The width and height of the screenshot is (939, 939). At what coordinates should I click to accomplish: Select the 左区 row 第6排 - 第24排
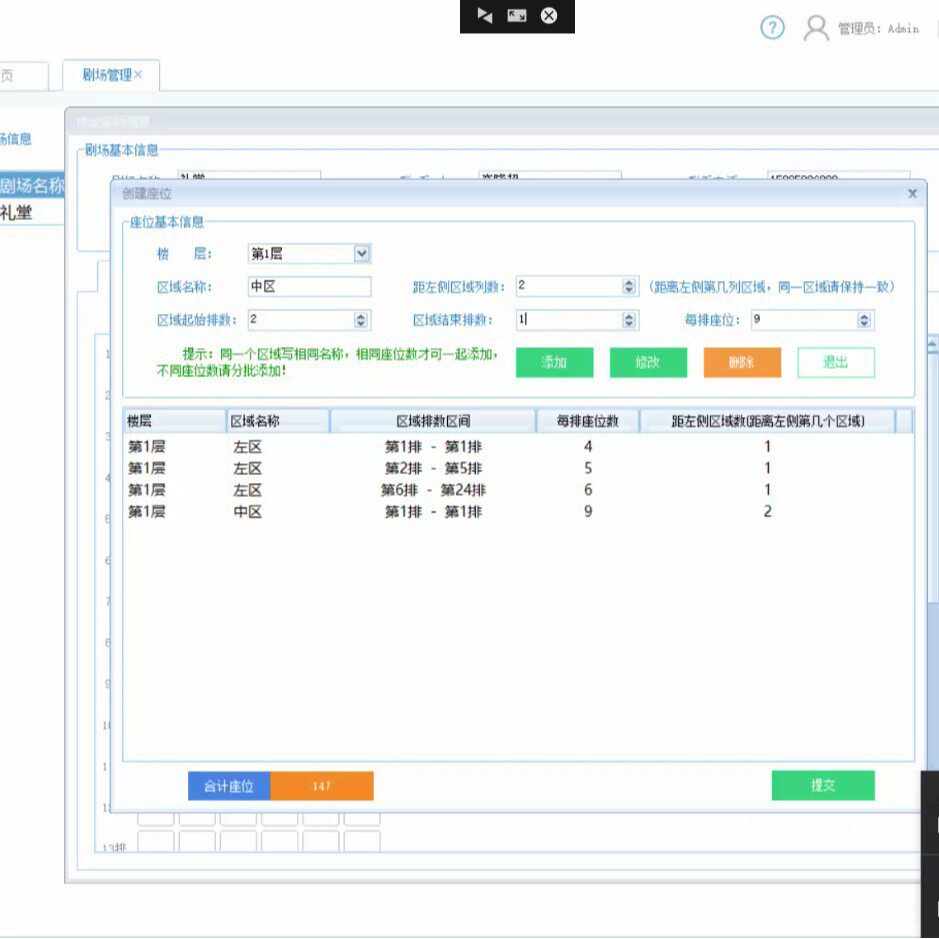518,490
